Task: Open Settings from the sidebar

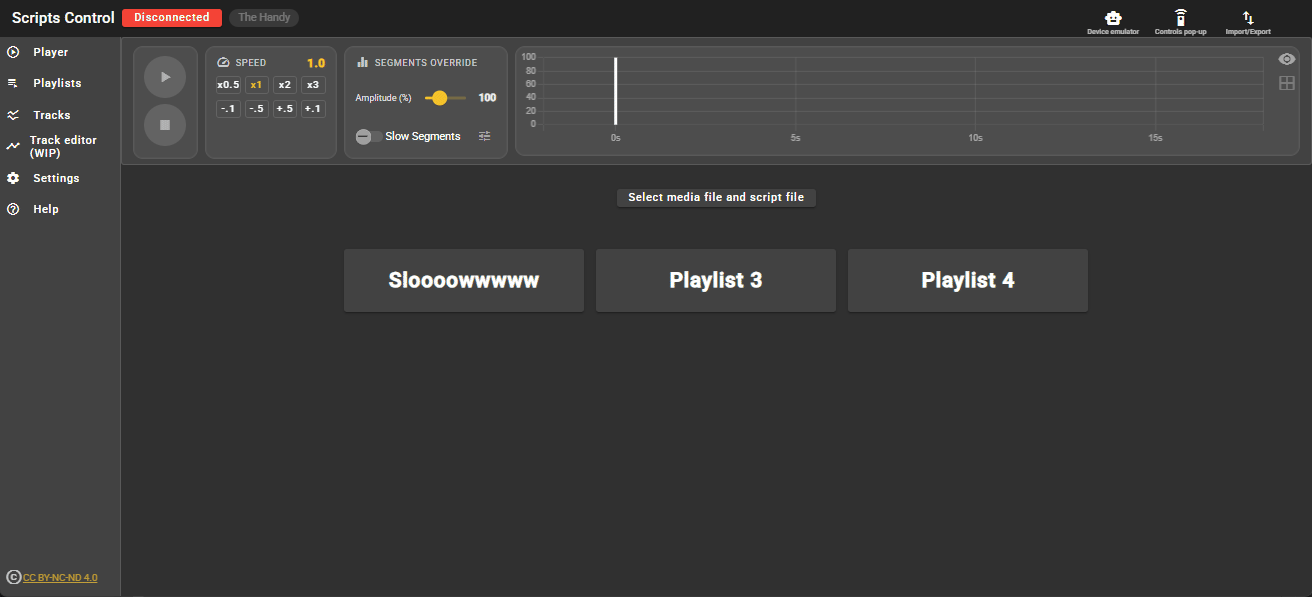Action: pyautogui.click(x=60, y=178)
